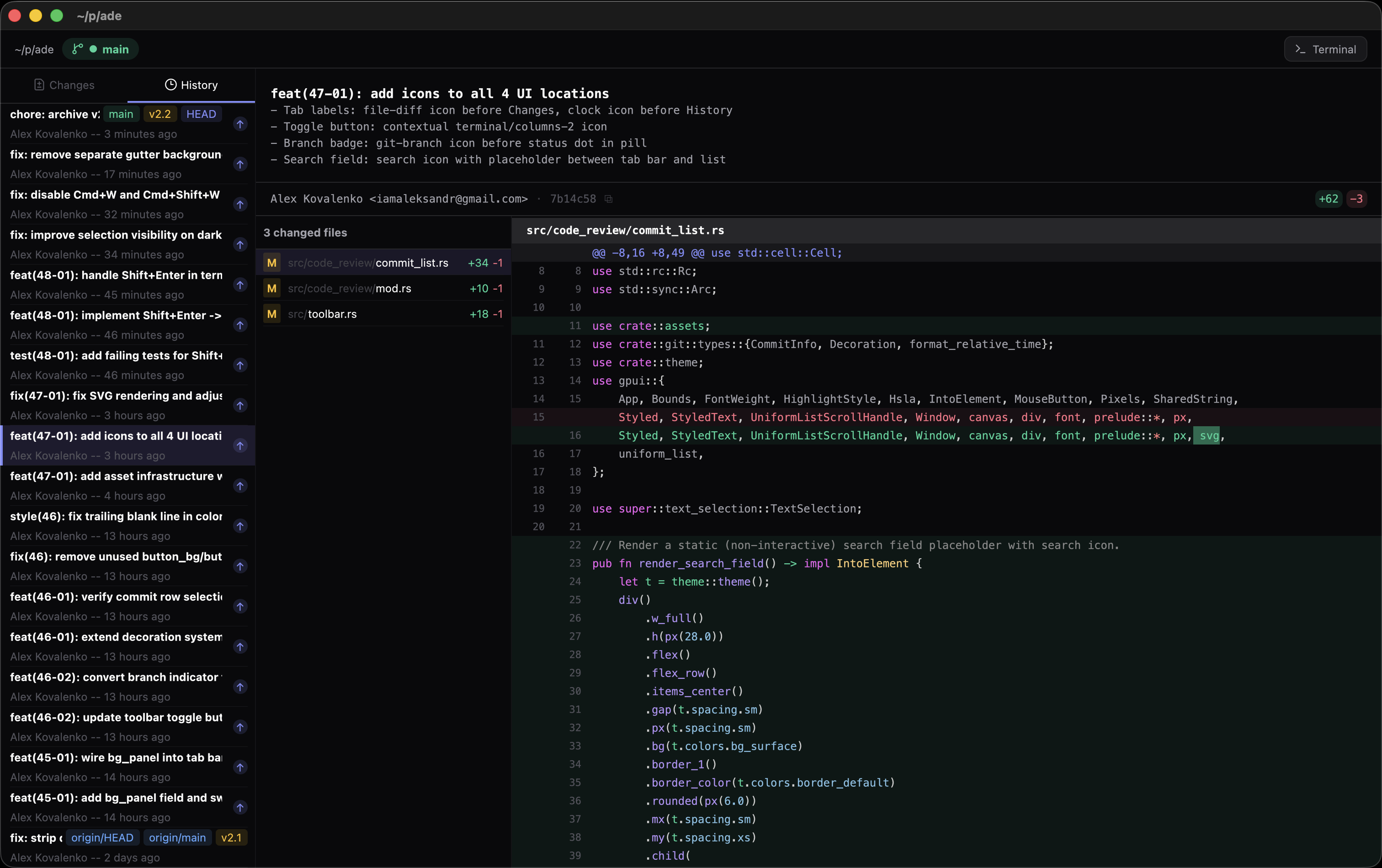Click modified M badge for toolbar.rs
Image resolution: width=1382 pixels, height=868 pixels.
point(272,314)
